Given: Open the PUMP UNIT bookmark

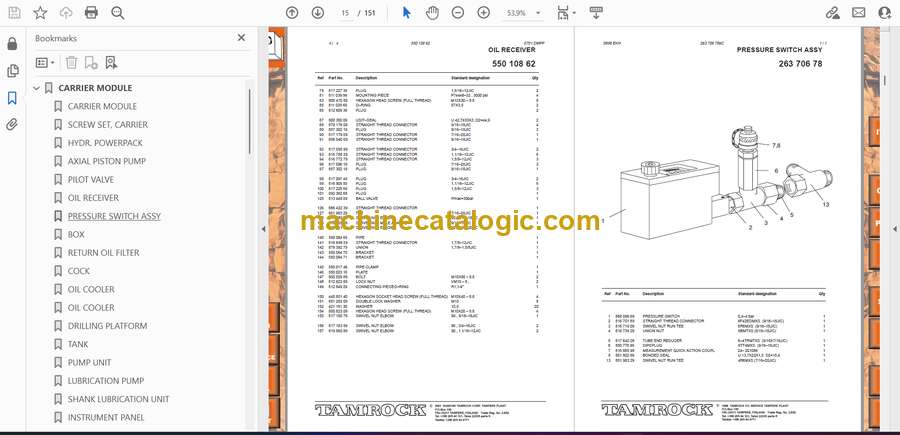Looking at the screenshot, I should click(x=90, y=363).
